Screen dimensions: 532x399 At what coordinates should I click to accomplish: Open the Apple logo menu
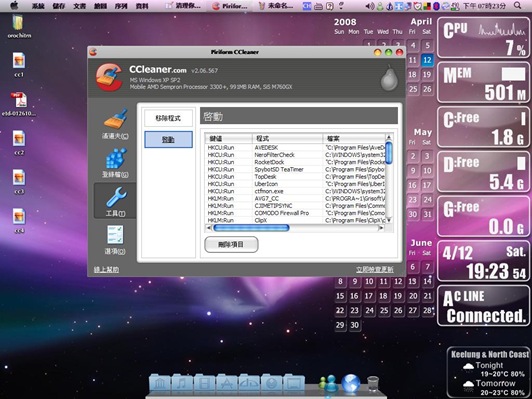pos(14,6)
